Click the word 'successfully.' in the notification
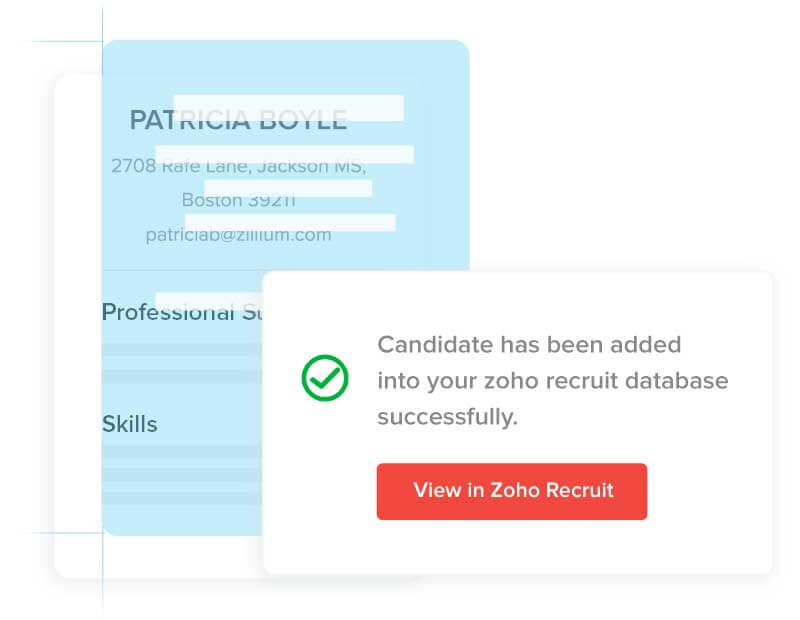 click(x=447, y=417)
